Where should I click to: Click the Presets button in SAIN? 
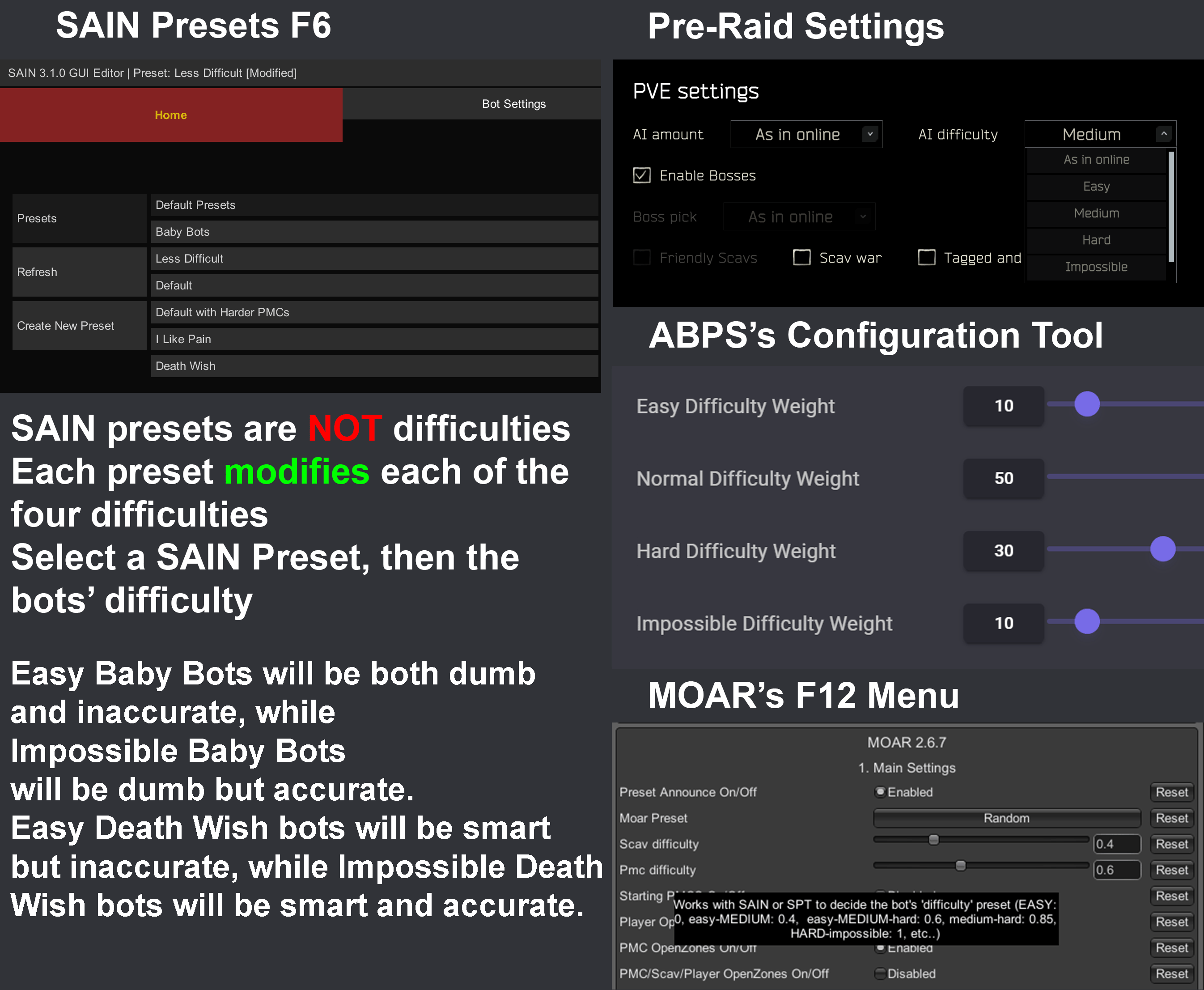pos(79,218)
